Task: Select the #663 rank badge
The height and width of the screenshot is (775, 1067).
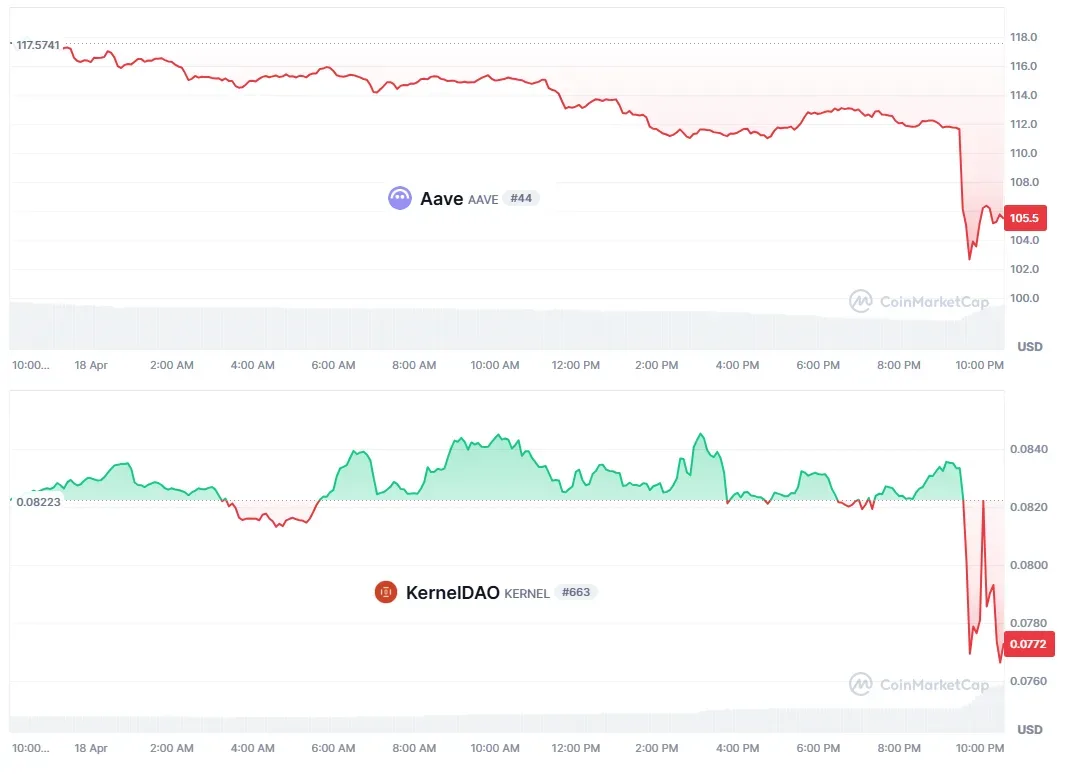Action: coord(576,592)
